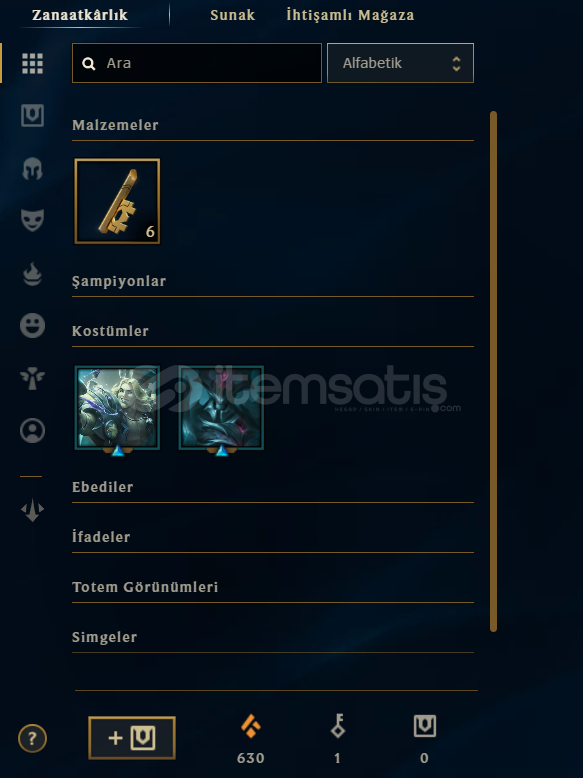Select the Zanaatkârlık tab
583x778 pixels.
pos(80,15)
